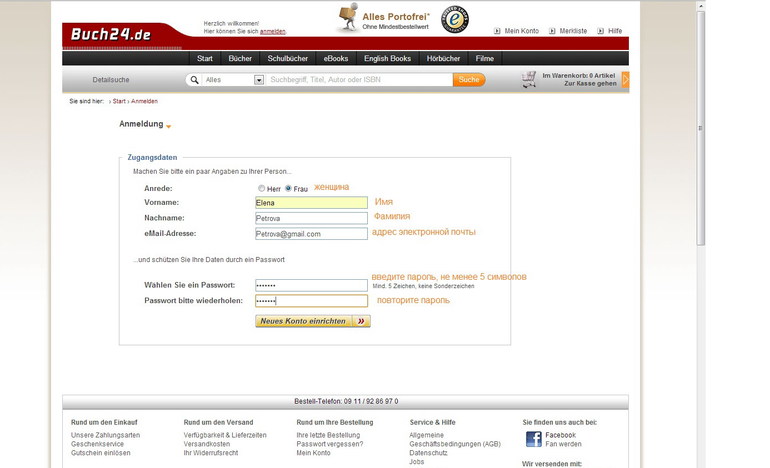Open Passwort vergessen? footer link
Screen dimensions: 770x468
coord(330,444)
